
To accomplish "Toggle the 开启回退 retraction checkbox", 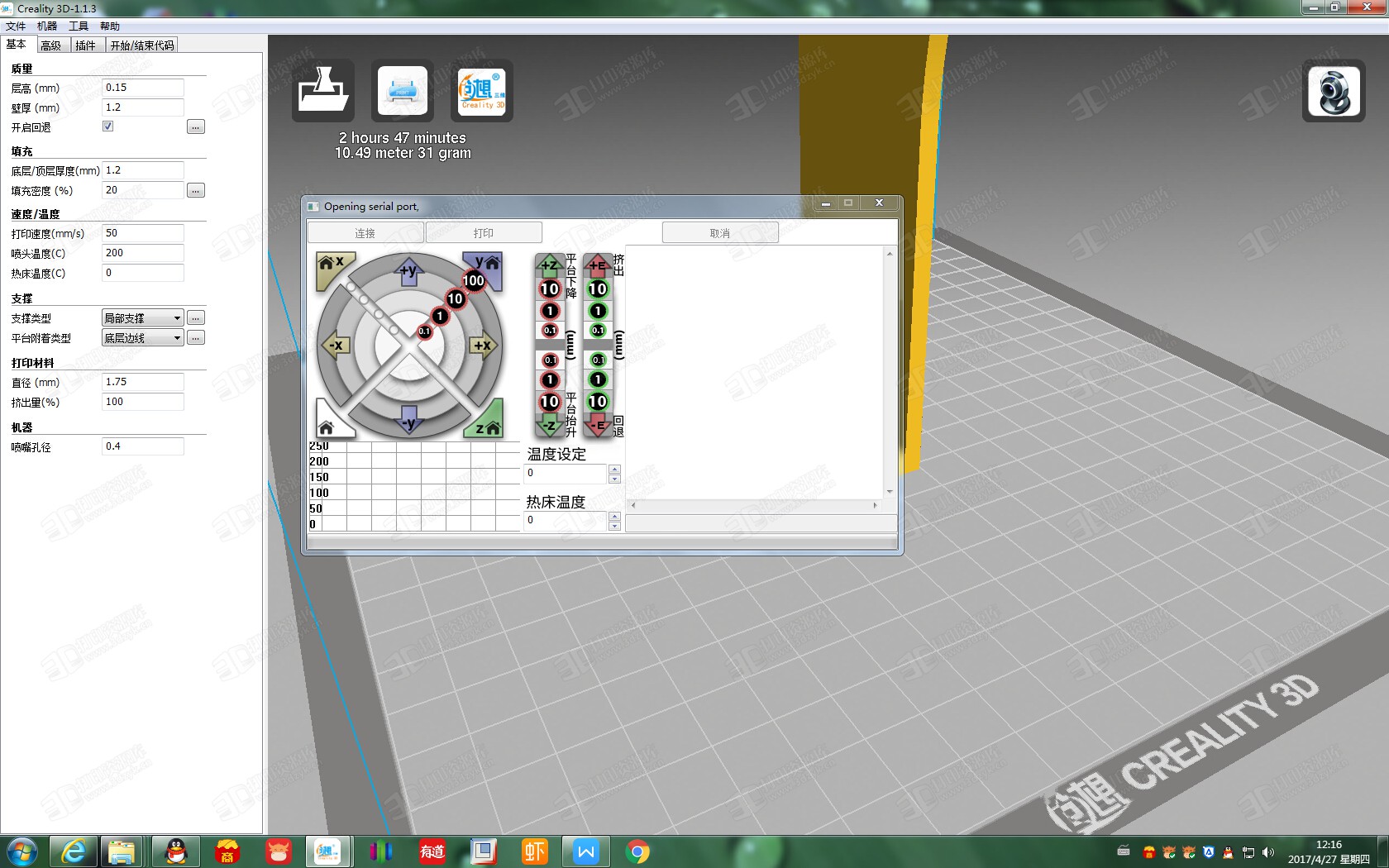I will [108, 126].
